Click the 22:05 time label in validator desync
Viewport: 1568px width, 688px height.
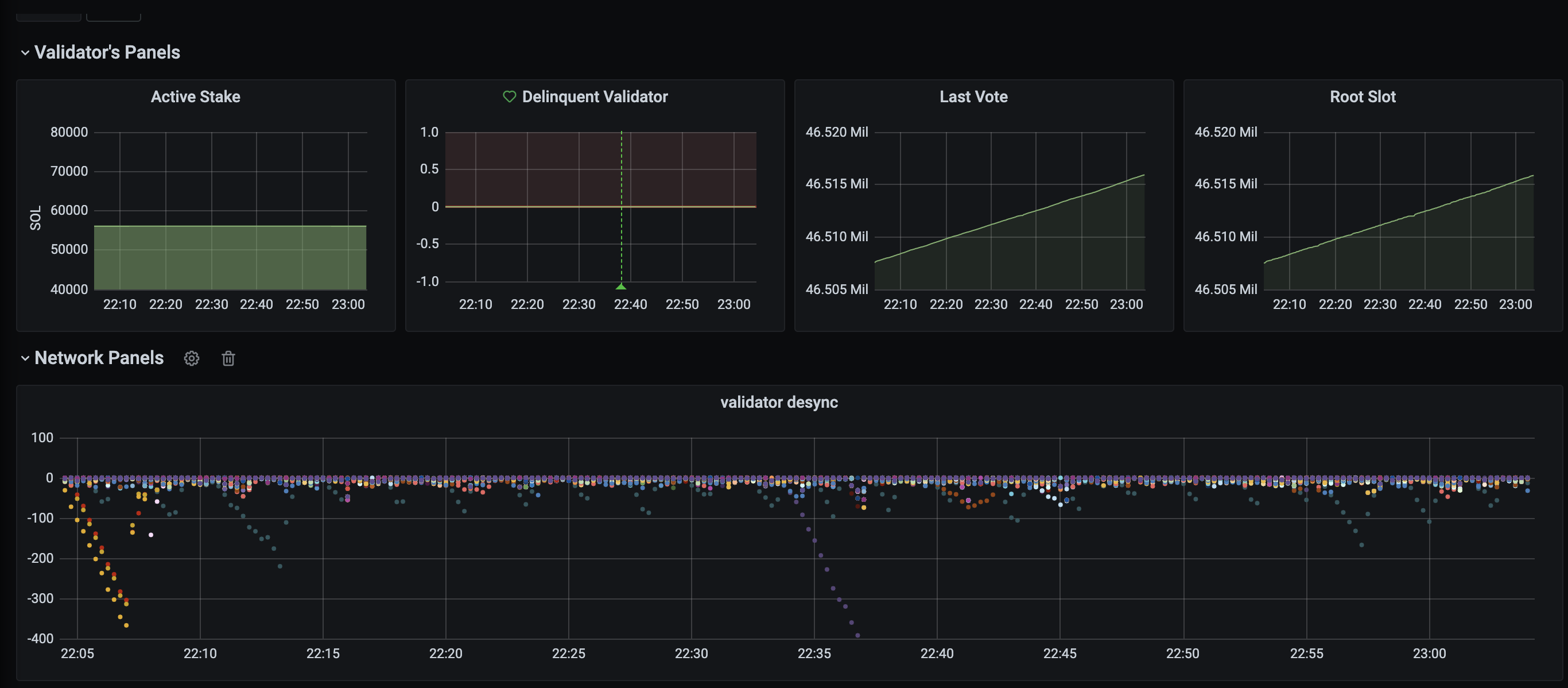click(x=77, y=654)
